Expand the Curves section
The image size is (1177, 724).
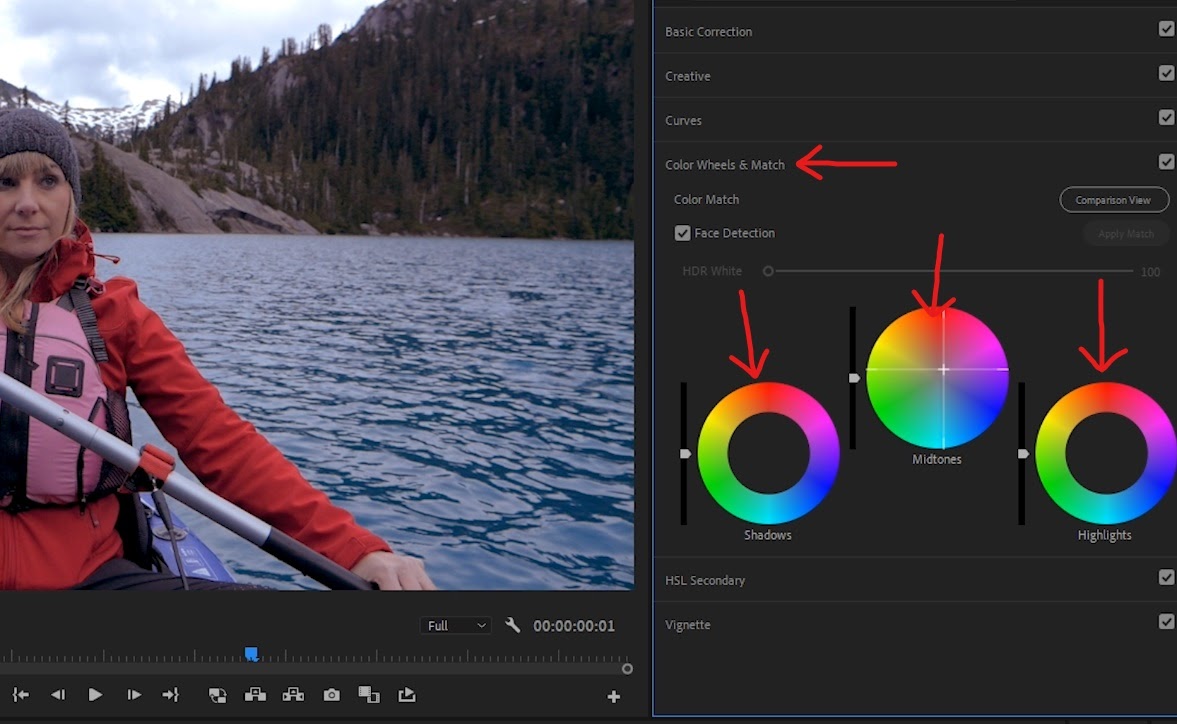[x=683, y=120]
